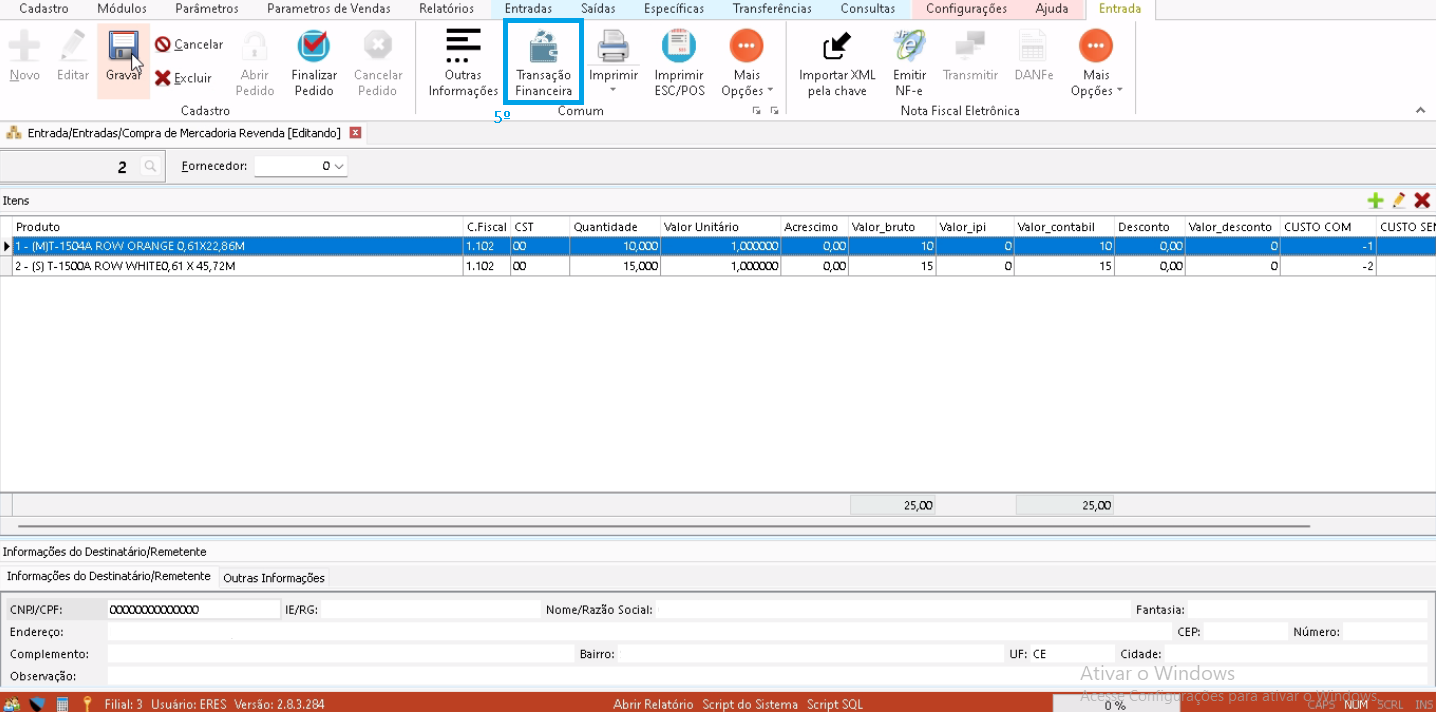Select the T-1504A ROW ORANGE item row
Viewport: 1436px width, 712px height.
click(x=718, y=246)
